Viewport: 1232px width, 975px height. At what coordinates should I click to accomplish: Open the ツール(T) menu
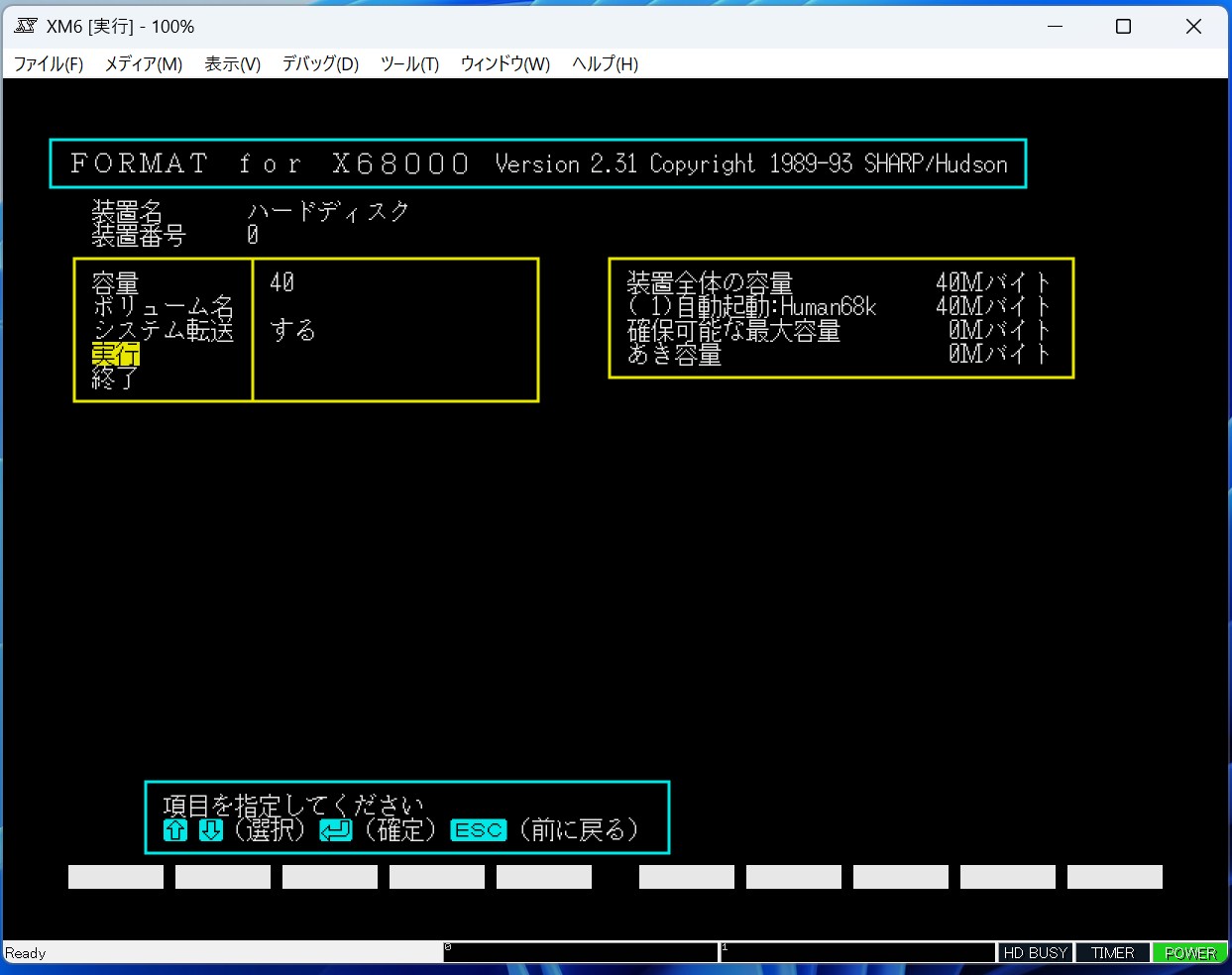(x=409, y=64)
